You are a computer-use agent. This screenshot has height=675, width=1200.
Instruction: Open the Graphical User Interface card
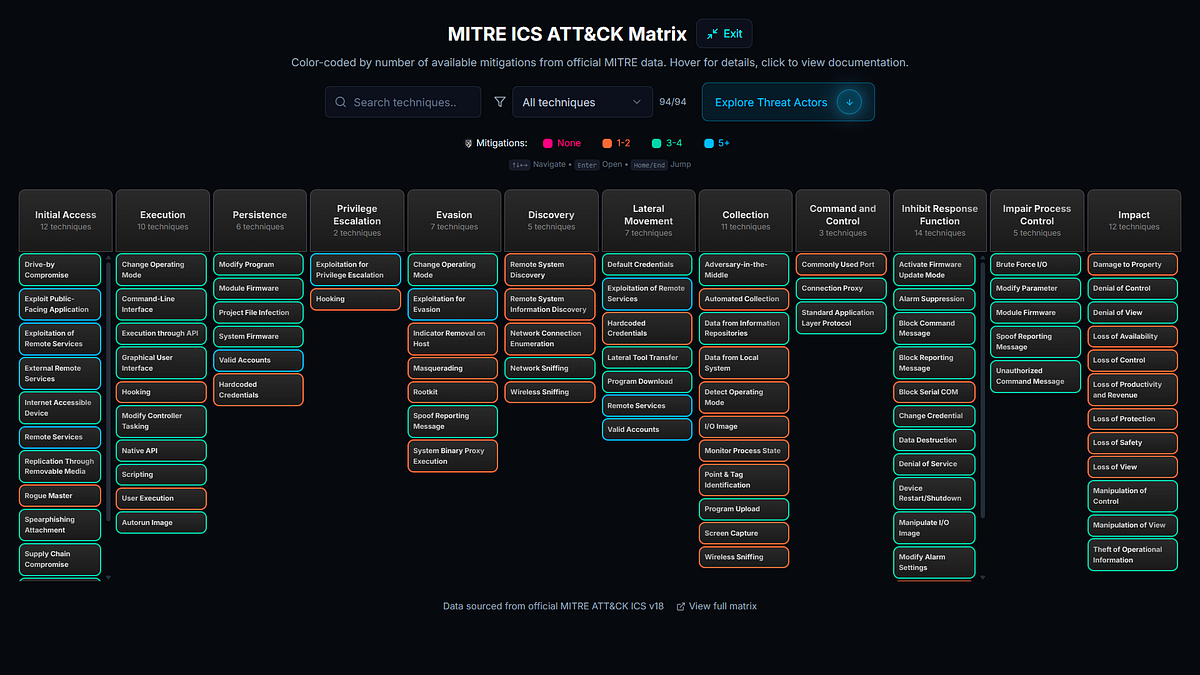pyautogui.click(x=162, y=362)
